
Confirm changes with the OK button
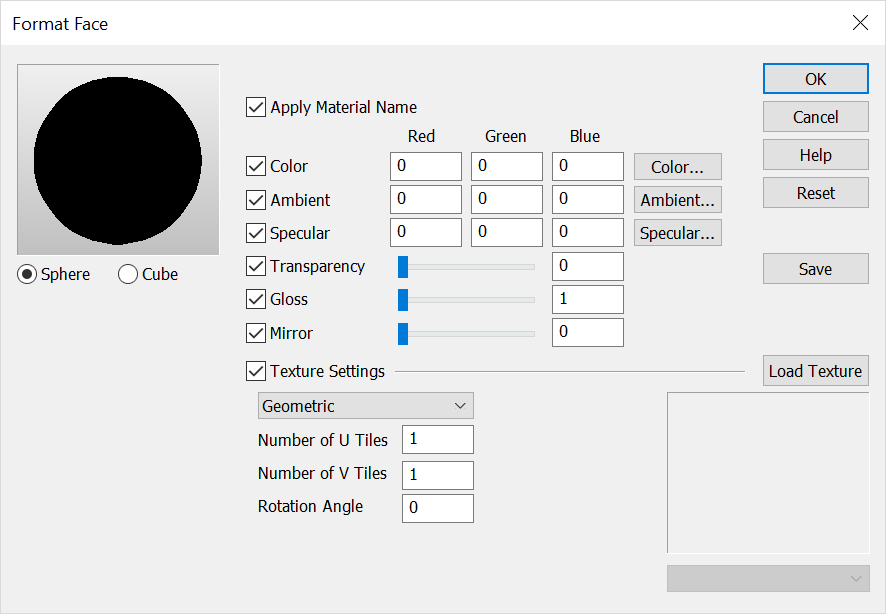pyautogui.click(x=815, y=78)
